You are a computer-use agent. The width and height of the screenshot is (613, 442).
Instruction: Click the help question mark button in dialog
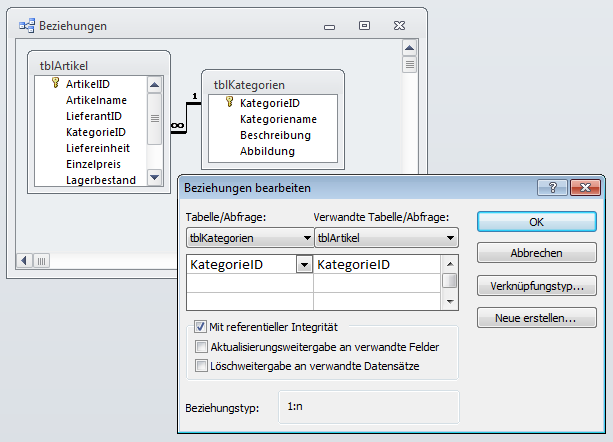click(550, 187)
